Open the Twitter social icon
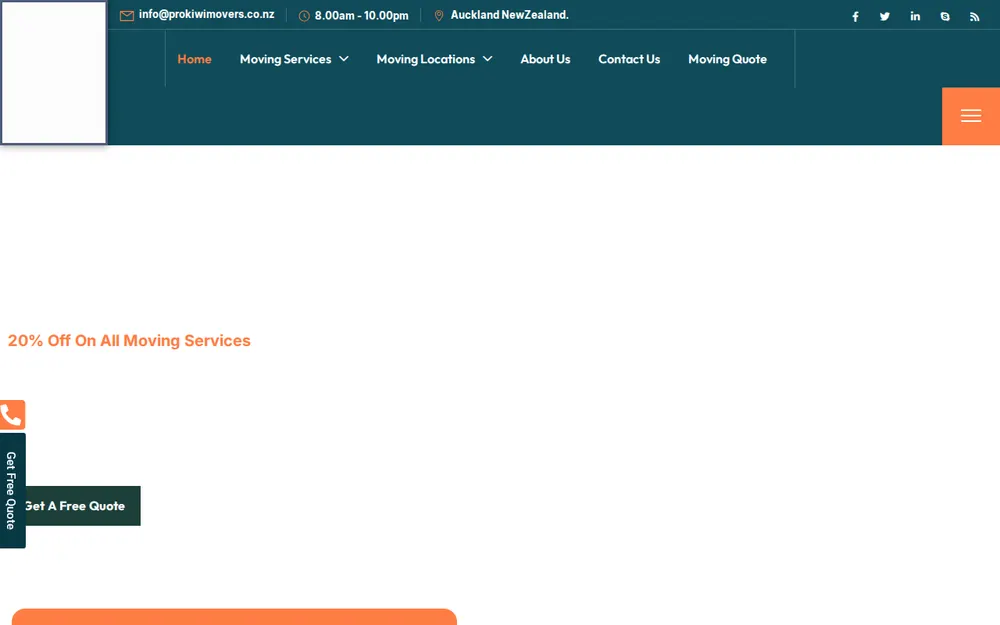Image resolution: width=1000 pixels, height=625 pixels. (885, 17)
